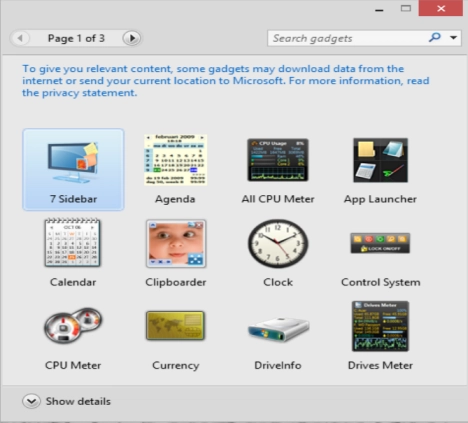Click the 'Calendar' label
Image resolution: width=468 pixels, height=423 pixels.
tap(73, 282)
